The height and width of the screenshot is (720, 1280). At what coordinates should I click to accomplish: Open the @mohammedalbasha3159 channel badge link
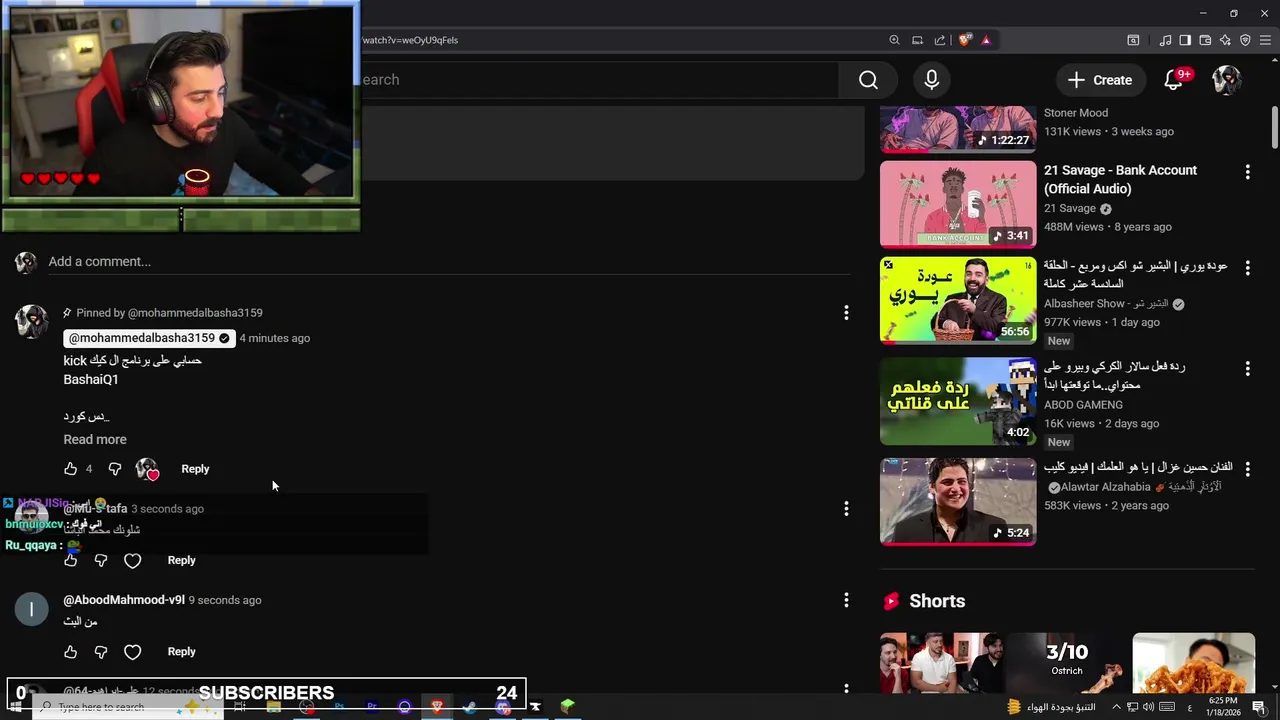click(x=149, y=338)
